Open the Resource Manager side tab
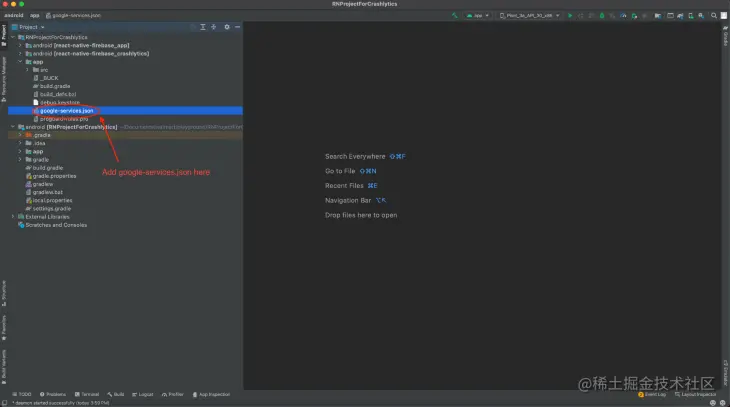 click(x=4, y=79)
